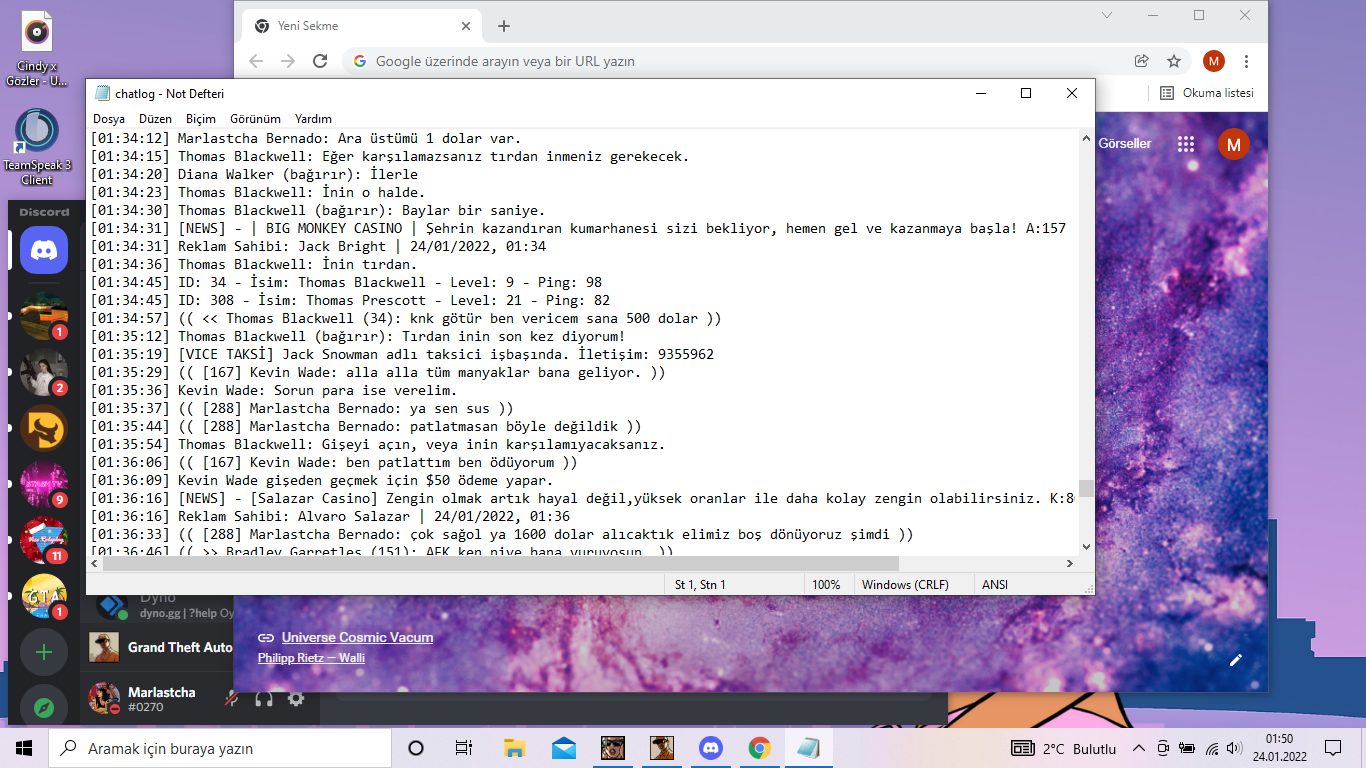Click 'Windows (CRLF)' in Notepad status bar

(x=905, y=585)
